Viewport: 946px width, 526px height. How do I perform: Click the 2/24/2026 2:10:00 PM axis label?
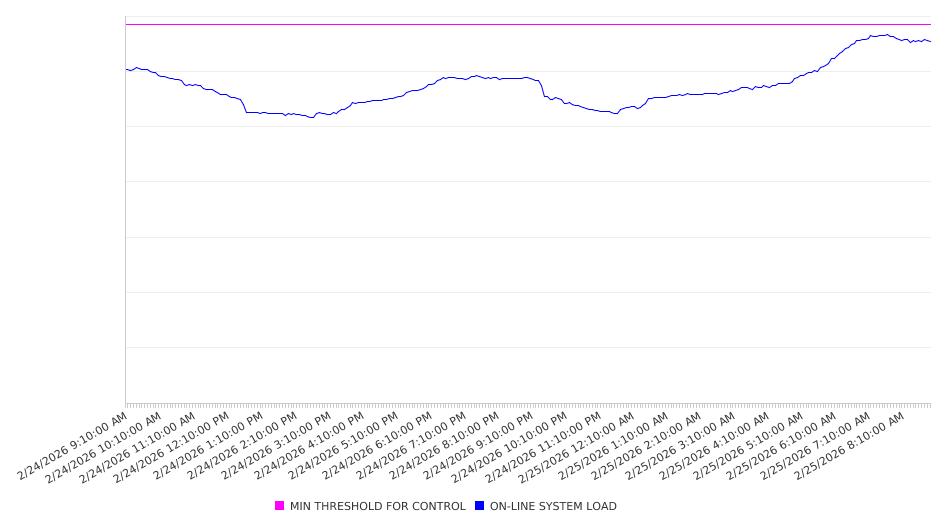(243, 445)
